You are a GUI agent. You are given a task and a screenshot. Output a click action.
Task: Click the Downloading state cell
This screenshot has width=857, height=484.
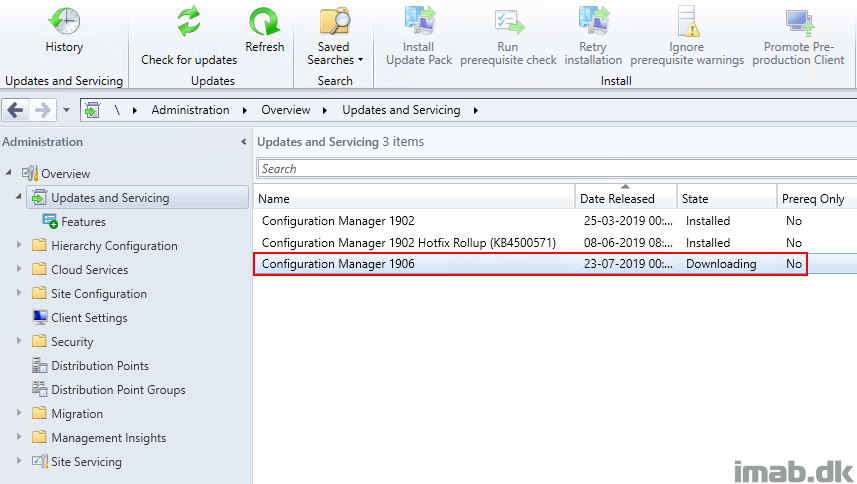[721, 264]
